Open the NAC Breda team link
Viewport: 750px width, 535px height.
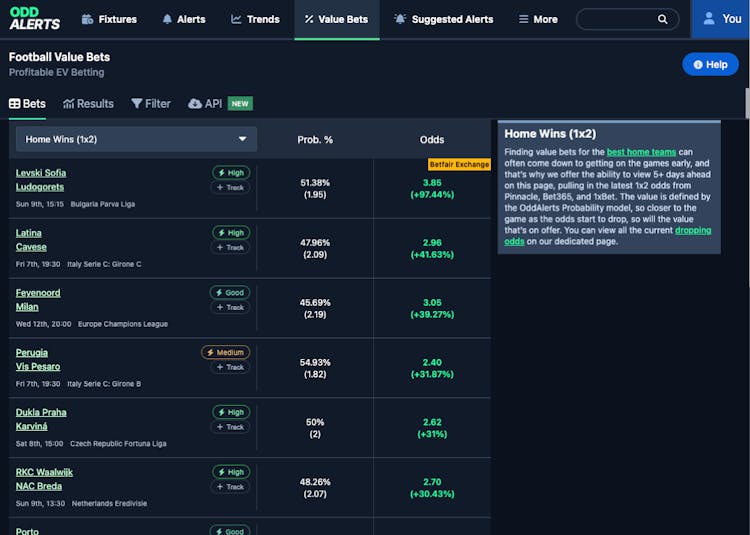[39, 486]
